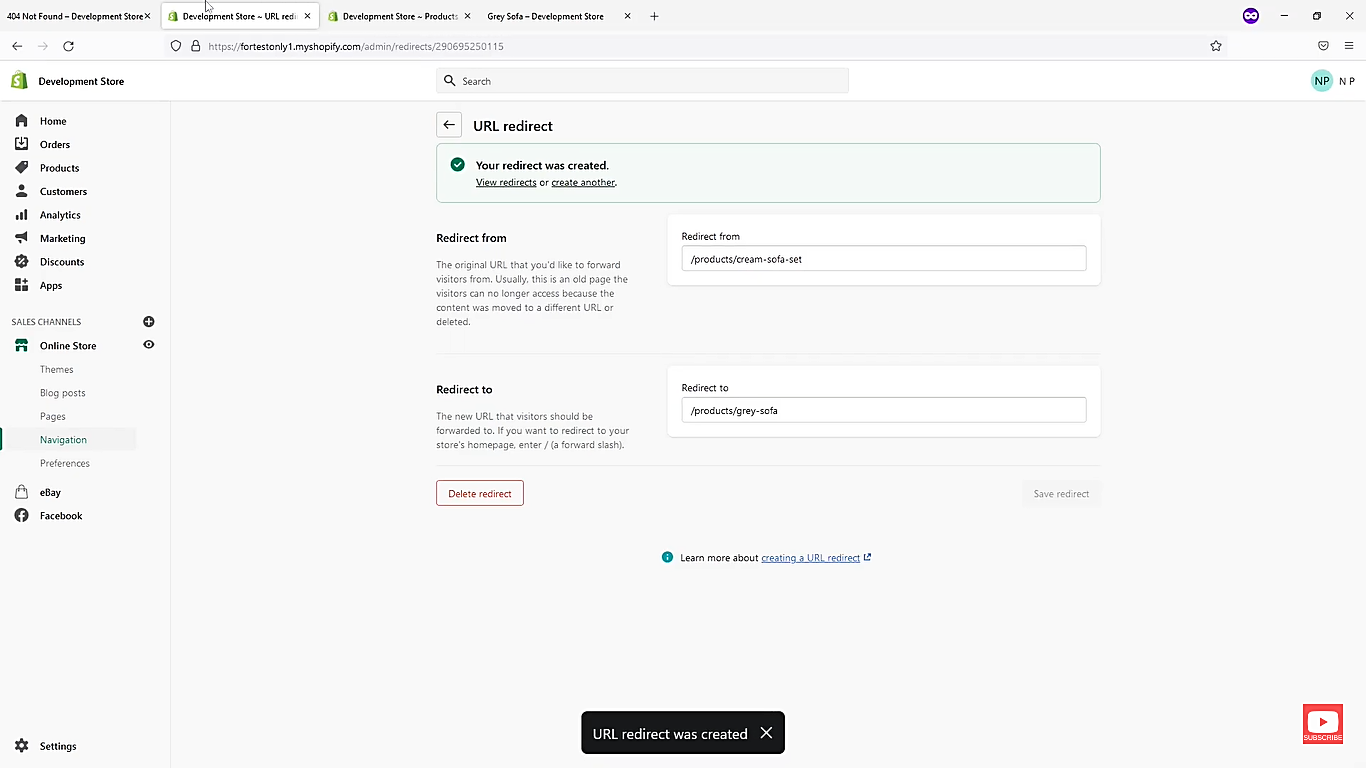Click the Save redirect button
This screenshot has width=1366, height=768.
(x=1061, y=493)
